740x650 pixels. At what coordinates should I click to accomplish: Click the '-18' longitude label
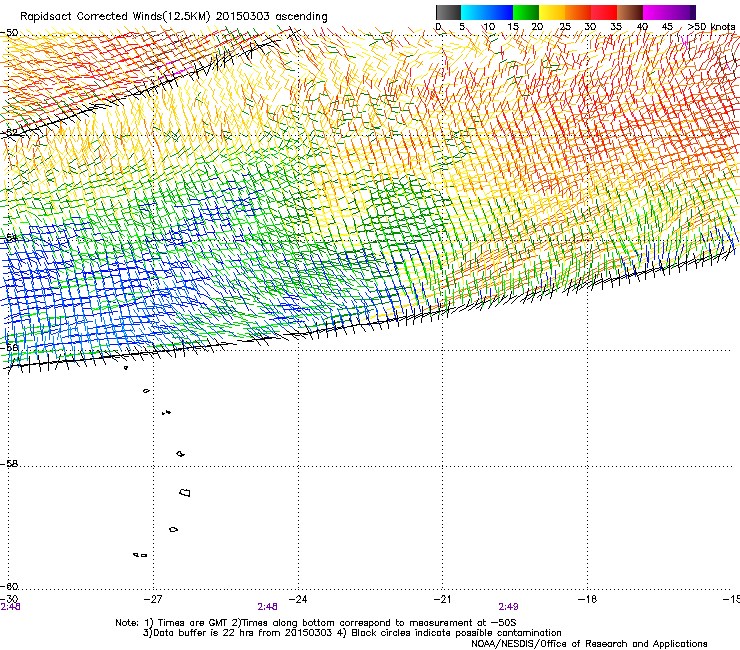click(x=587, y=599)
